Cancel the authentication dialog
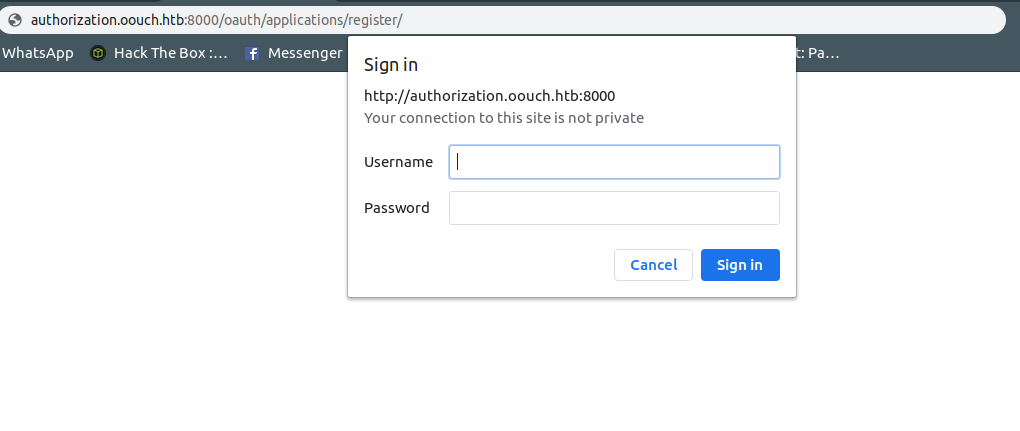 653,265
